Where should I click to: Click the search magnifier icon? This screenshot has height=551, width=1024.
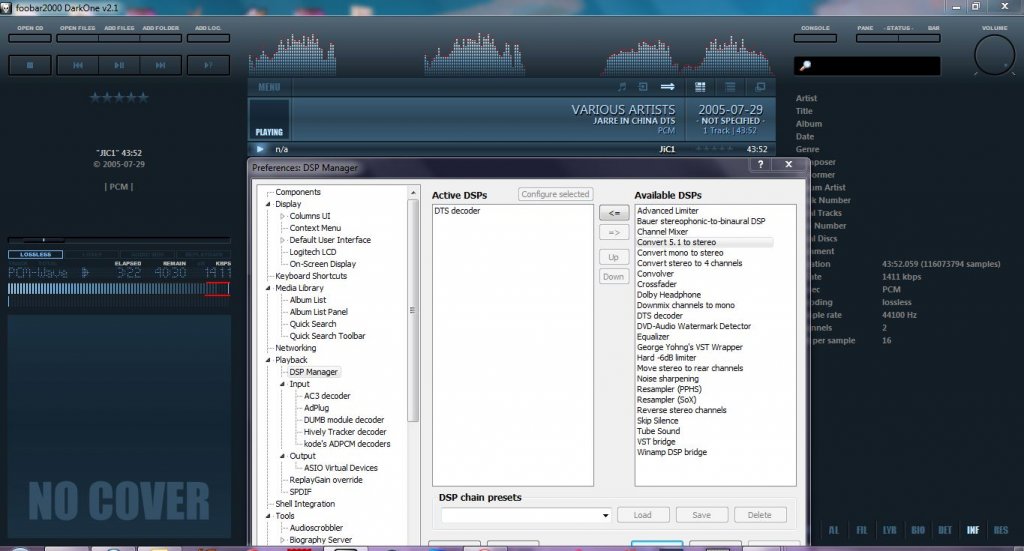805,65
